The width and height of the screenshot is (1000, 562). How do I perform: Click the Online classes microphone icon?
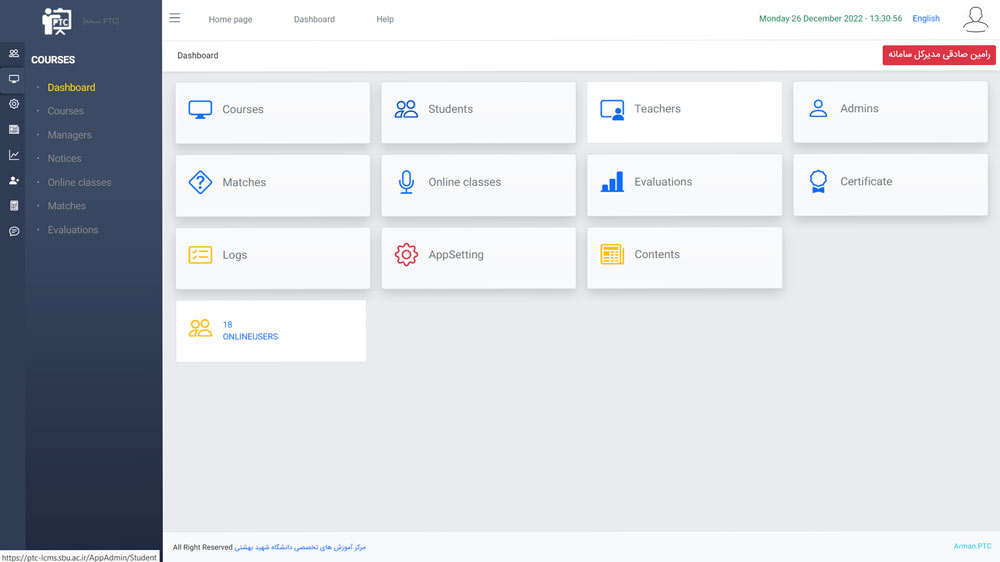click(406, 182)
